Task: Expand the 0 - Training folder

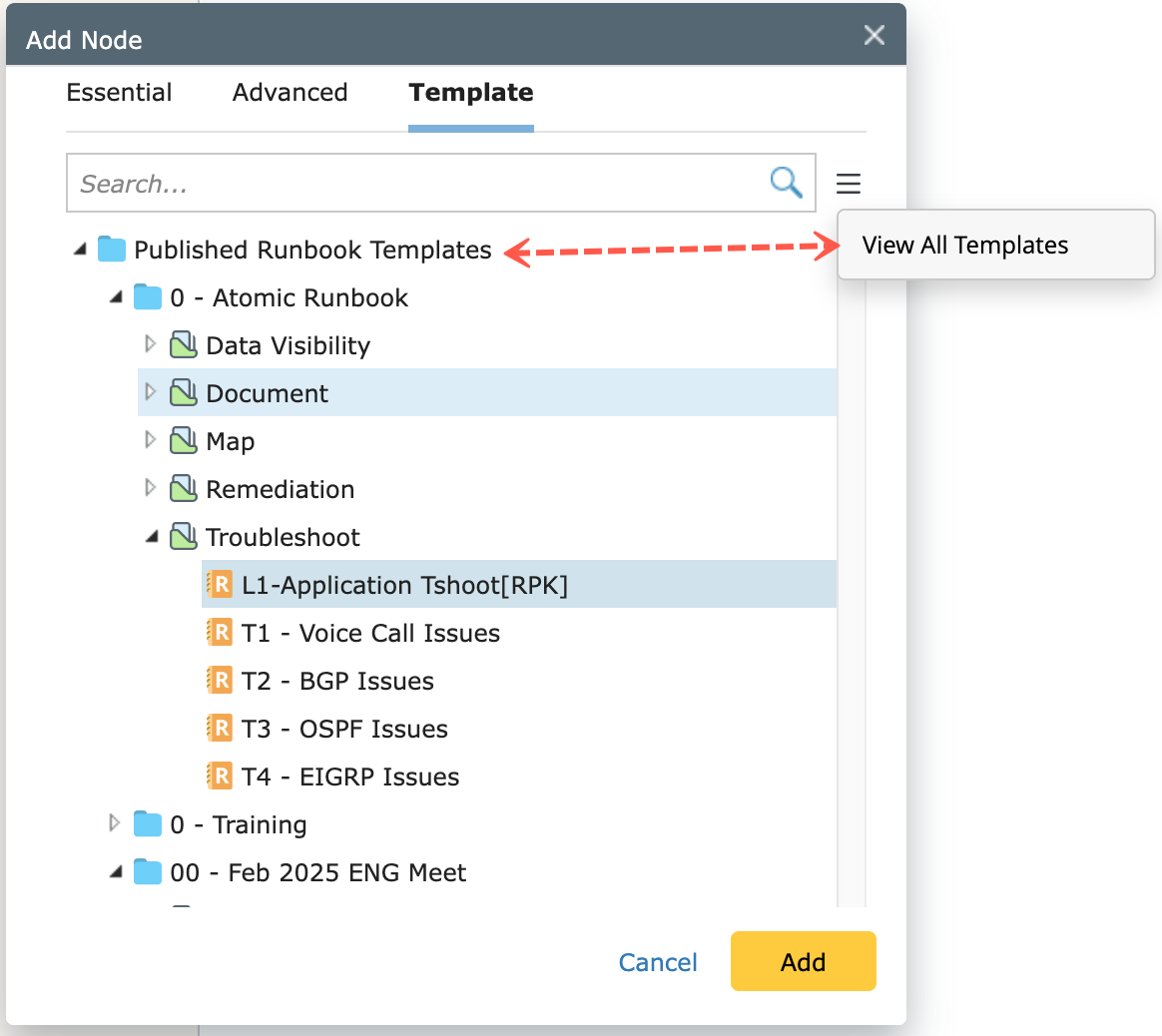Action: point(115,823)
